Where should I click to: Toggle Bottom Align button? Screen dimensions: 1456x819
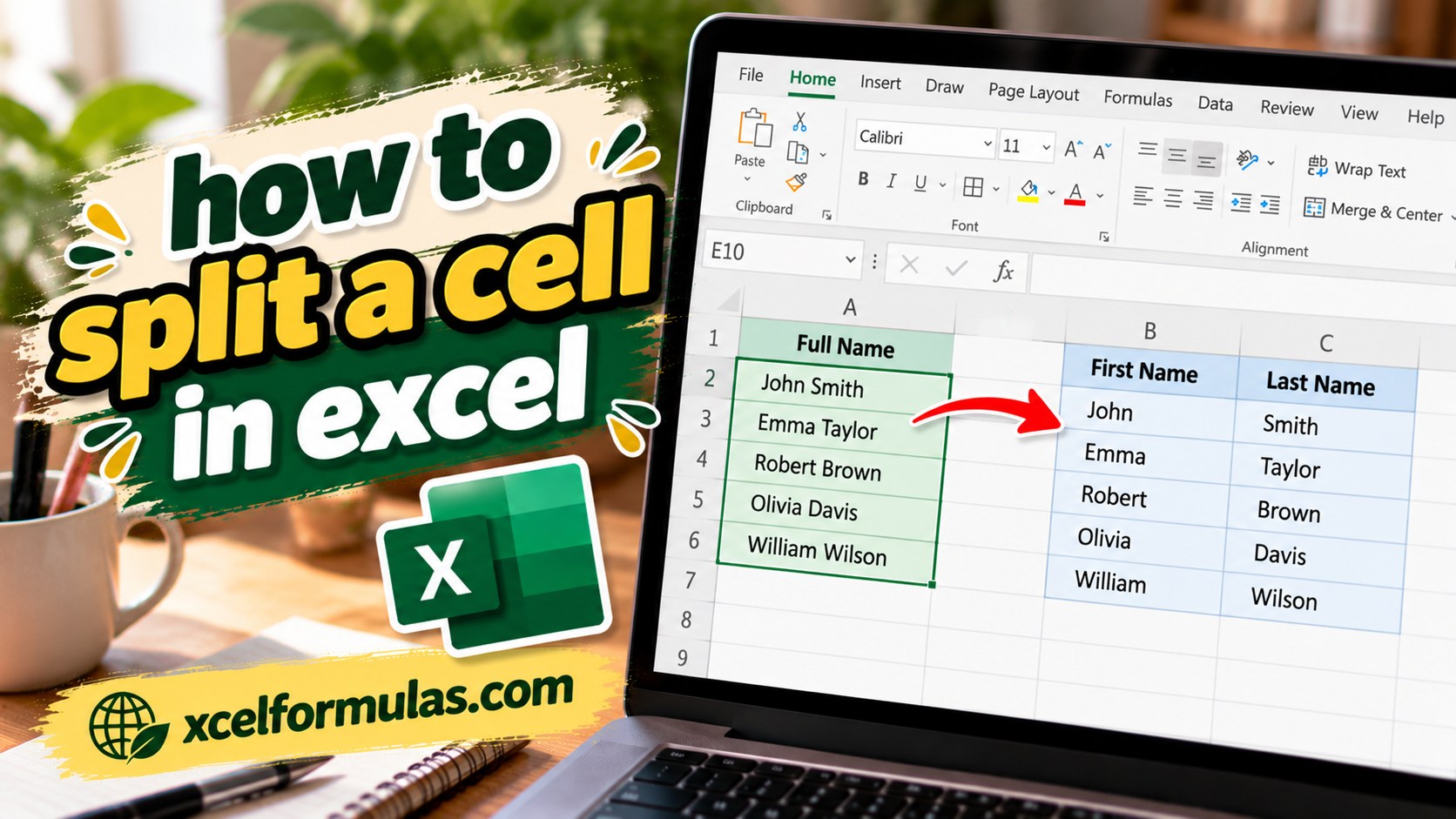tap(1206, 159)
